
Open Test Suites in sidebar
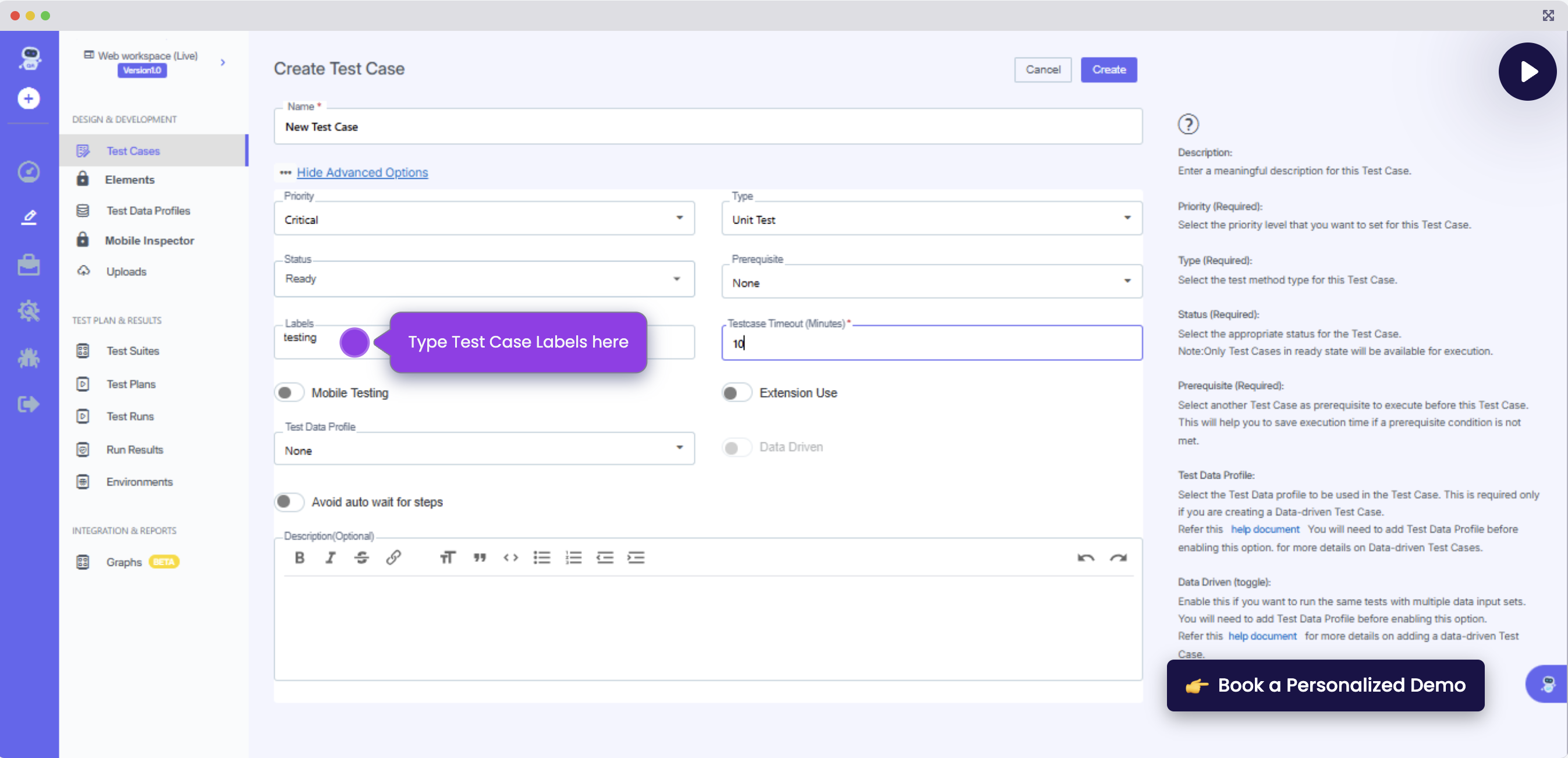tap(133, 350)
